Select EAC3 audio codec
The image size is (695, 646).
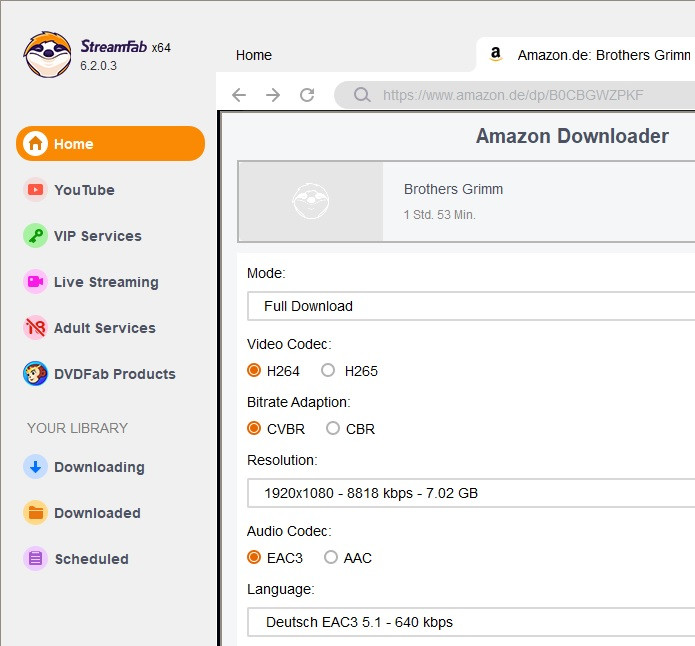(254, 557)
